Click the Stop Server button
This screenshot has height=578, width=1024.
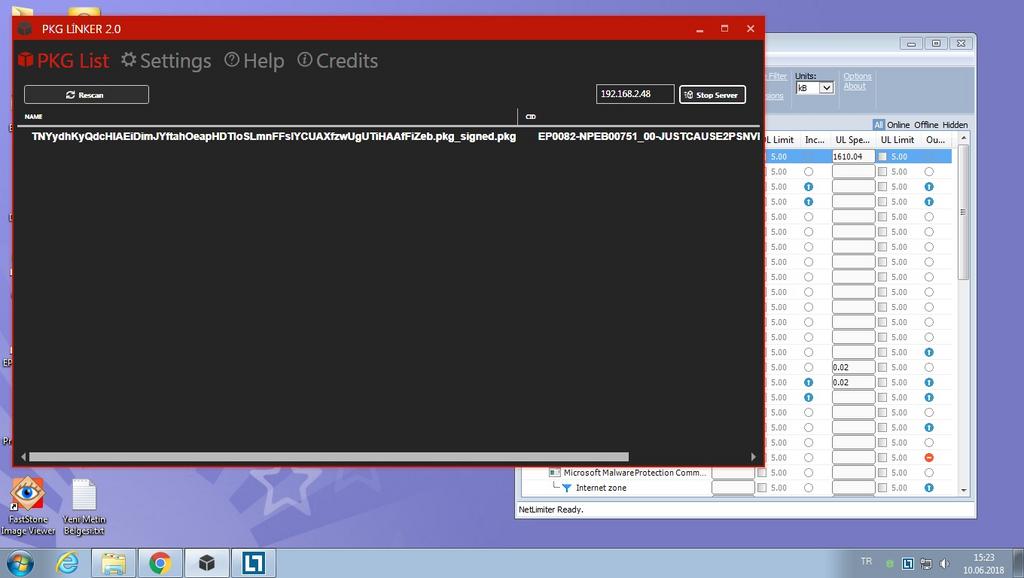pos(712,95)
